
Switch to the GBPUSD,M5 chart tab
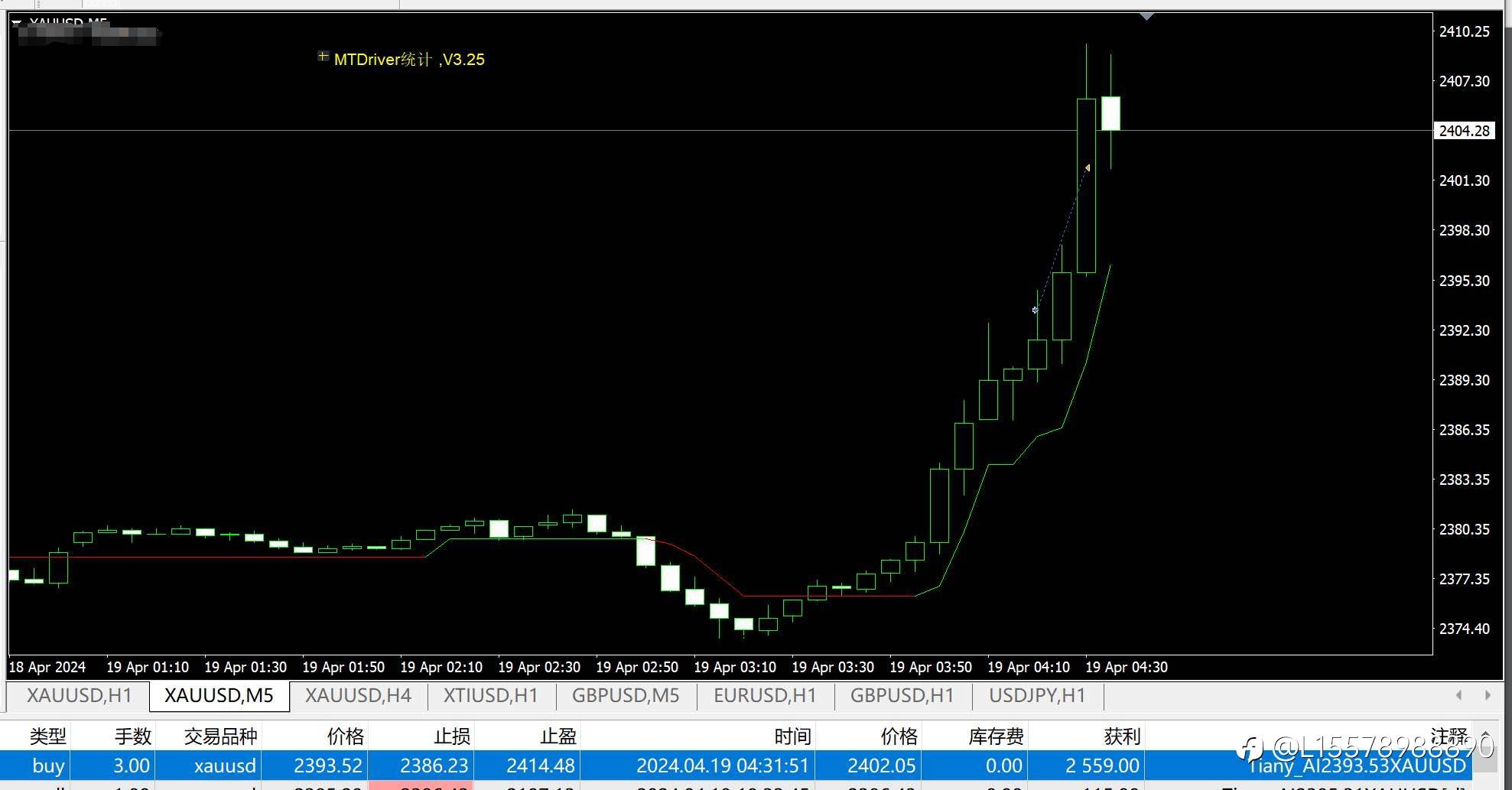click(626, 696)
